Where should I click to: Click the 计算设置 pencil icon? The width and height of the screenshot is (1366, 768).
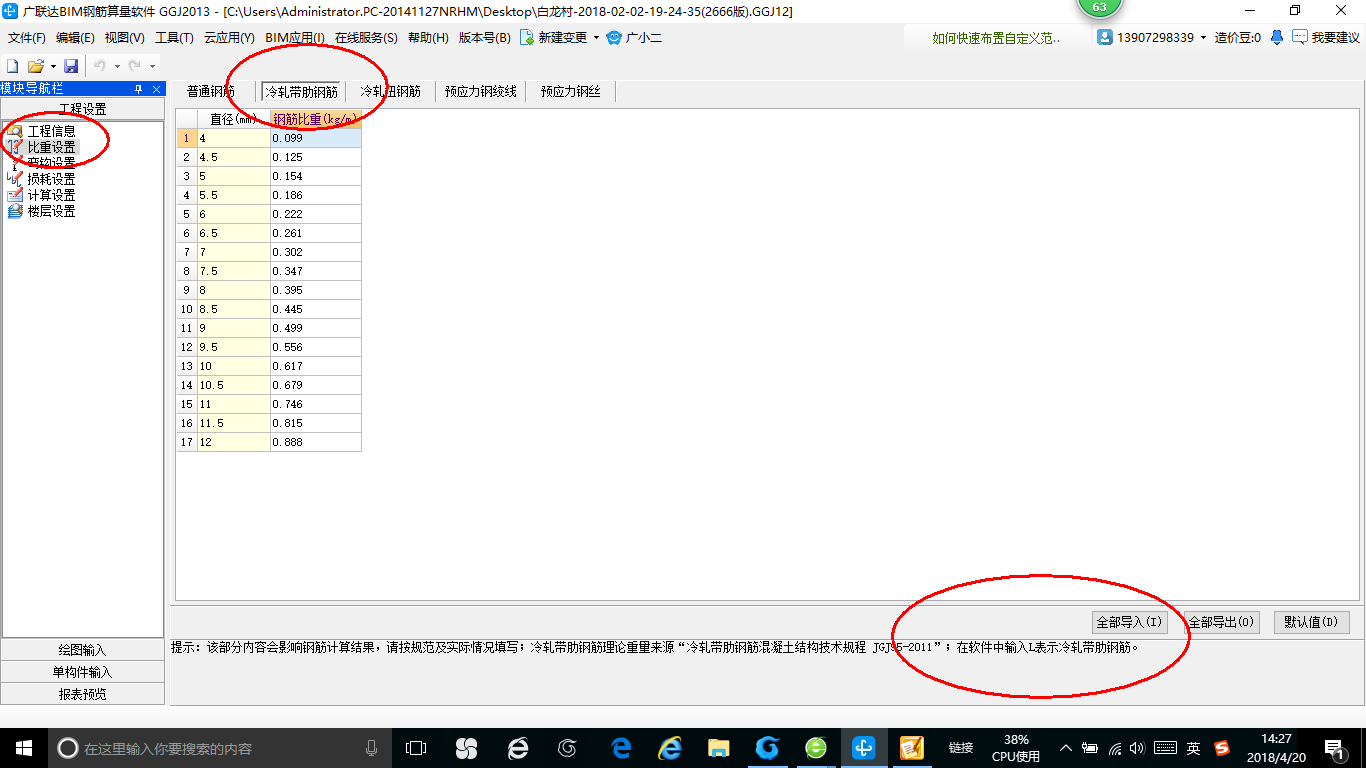coord(15,195)
